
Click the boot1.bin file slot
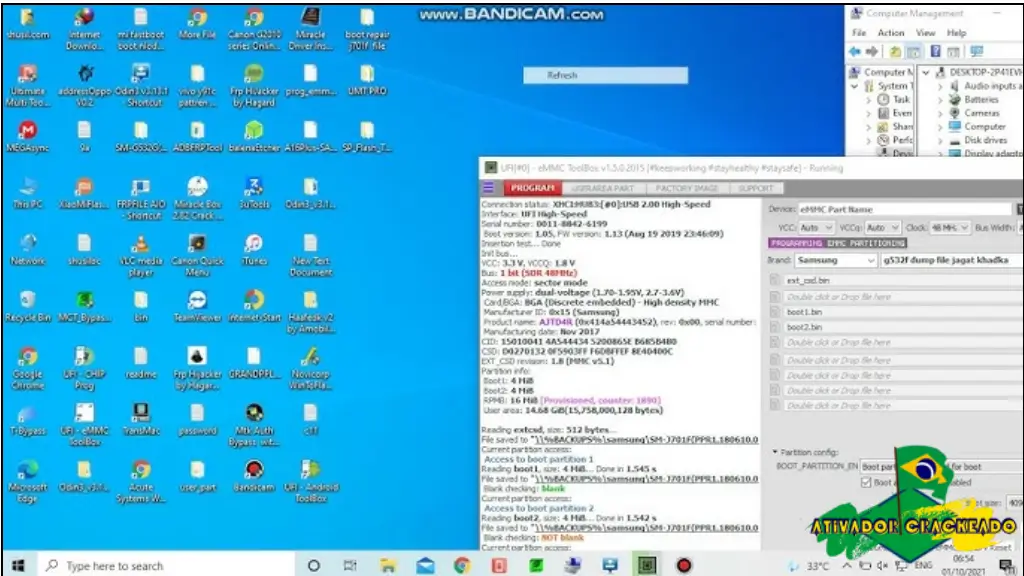pyautogui.click(x=903, y=312)
